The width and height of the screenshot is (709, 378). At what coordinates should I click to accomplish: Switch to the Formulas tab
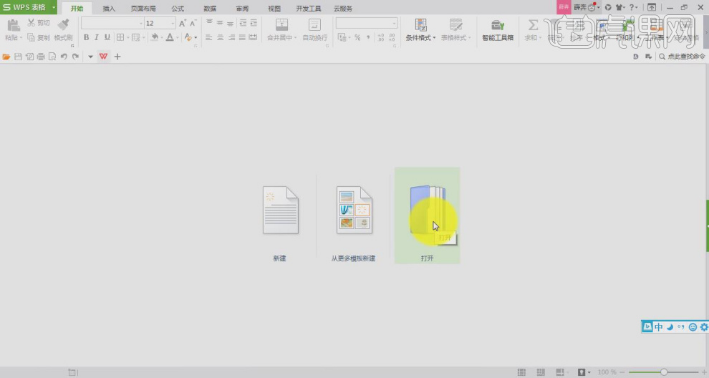(178, 8)
